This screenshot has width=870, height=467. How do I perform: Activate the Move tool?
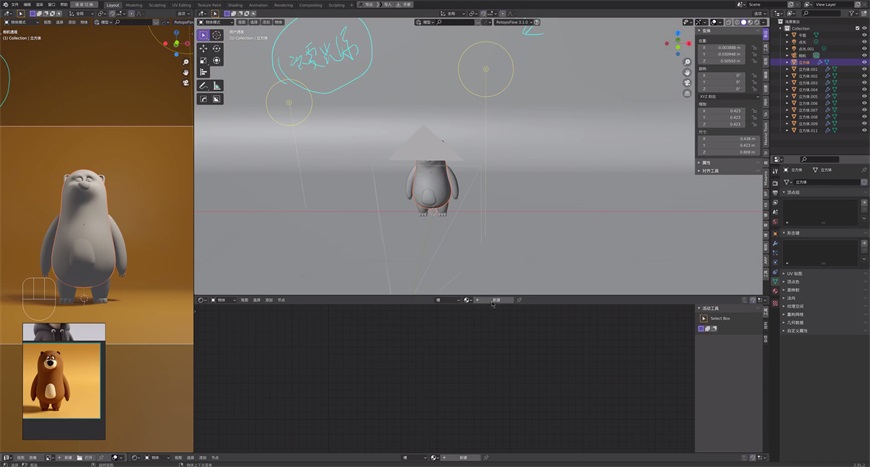[x=204, y=49]
